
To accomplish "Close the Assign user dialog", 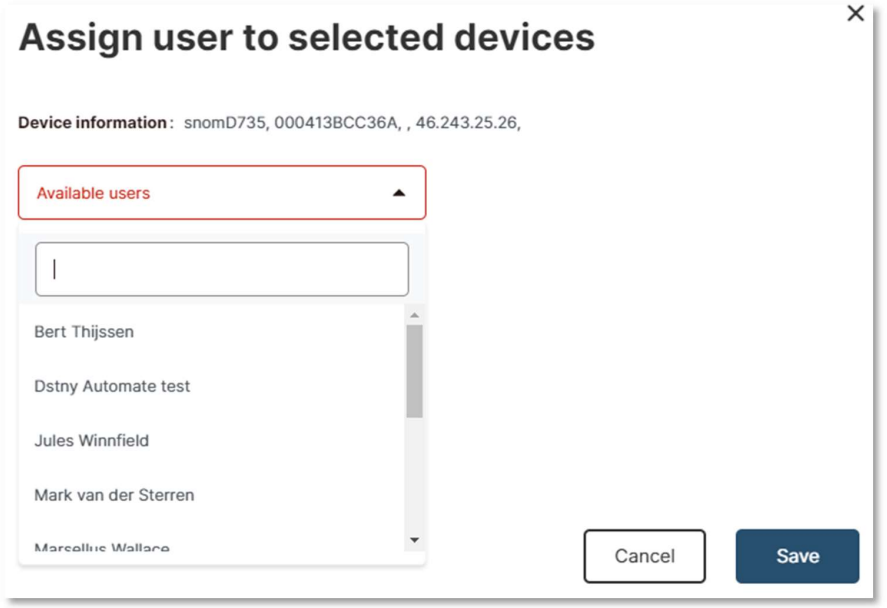I will pos(855,13).
